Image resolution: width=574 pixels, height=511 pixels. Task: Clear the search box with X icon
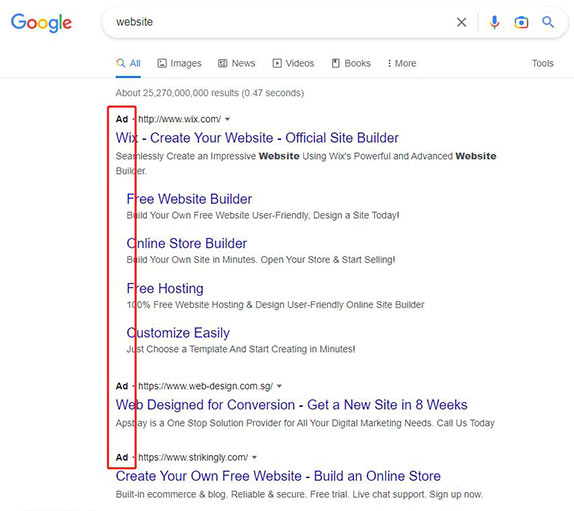[x=462, y=22]
